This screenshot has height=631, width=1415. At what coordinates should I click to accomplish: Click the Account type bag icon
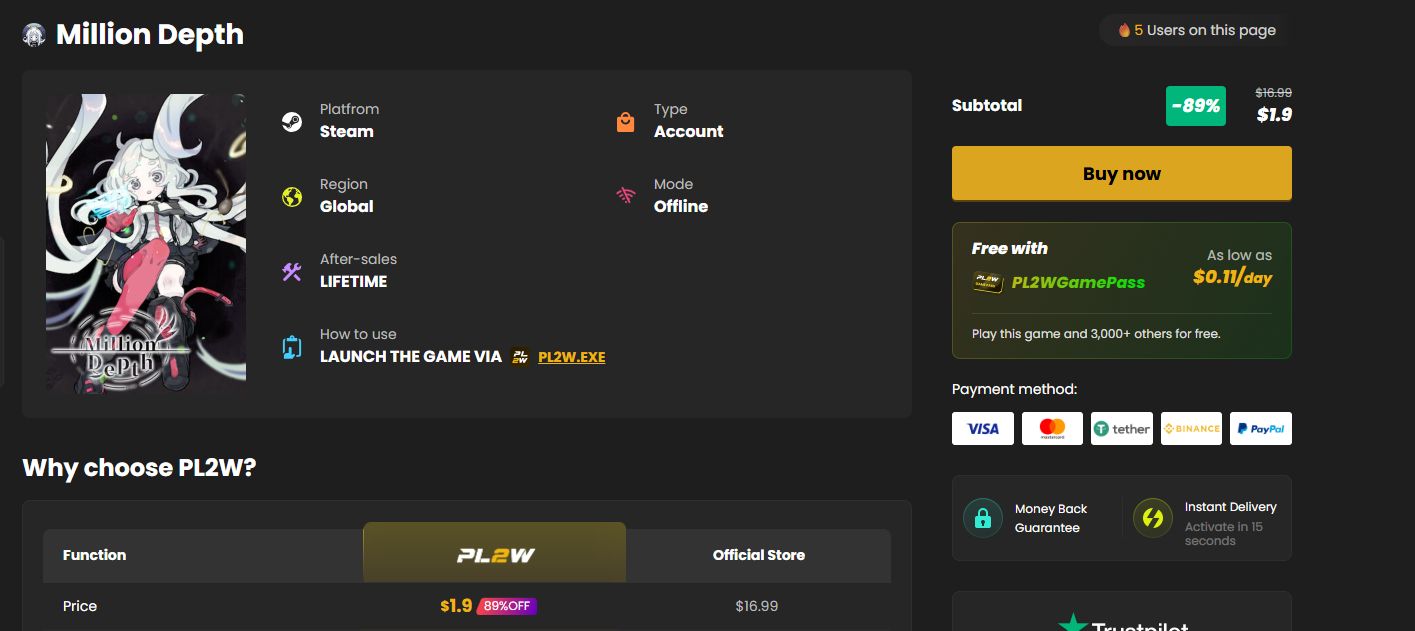pyautogui.click(x=626, y=122)
